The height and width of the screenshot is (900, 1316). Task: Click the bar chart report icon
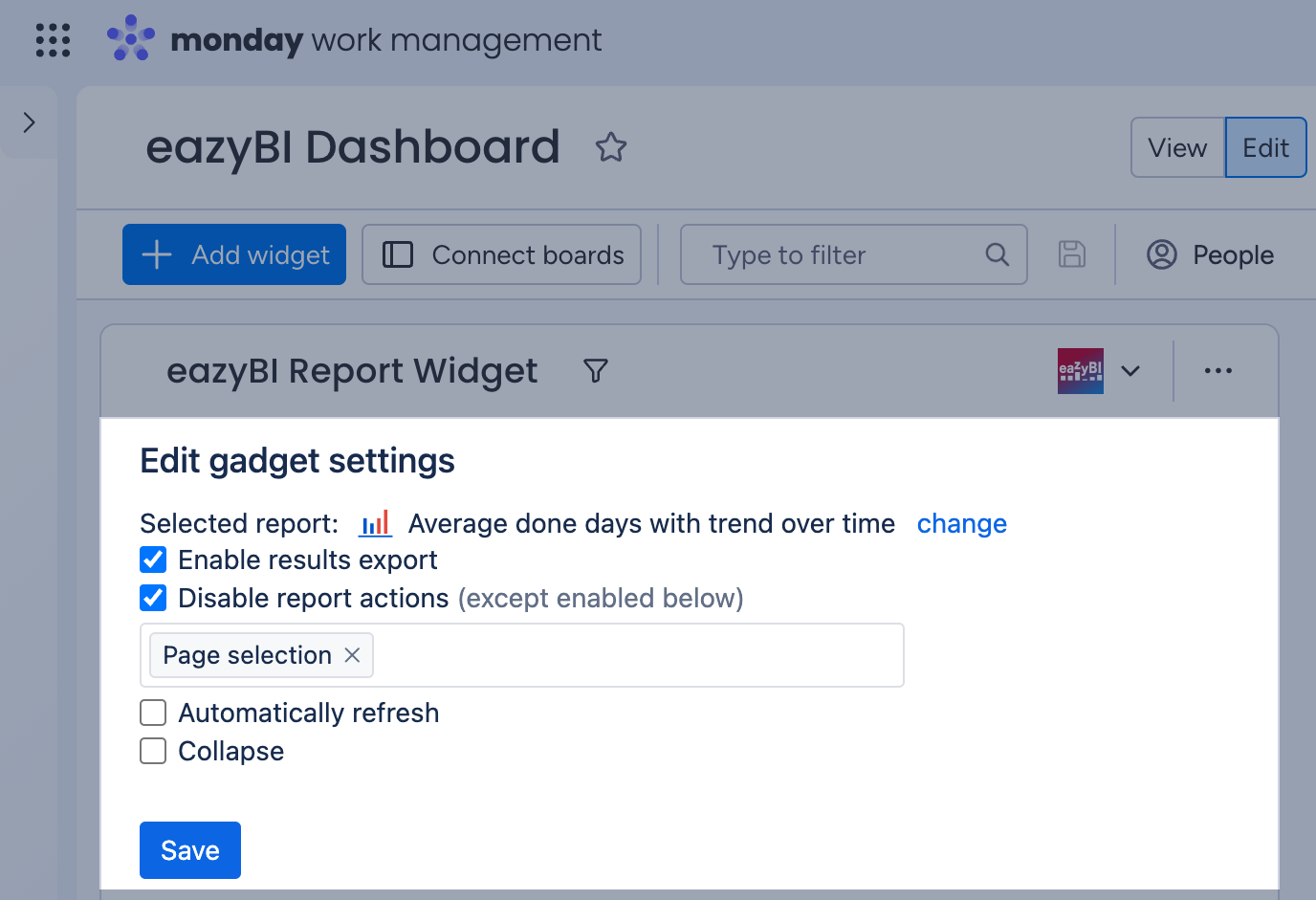click(x=376, y=523)
